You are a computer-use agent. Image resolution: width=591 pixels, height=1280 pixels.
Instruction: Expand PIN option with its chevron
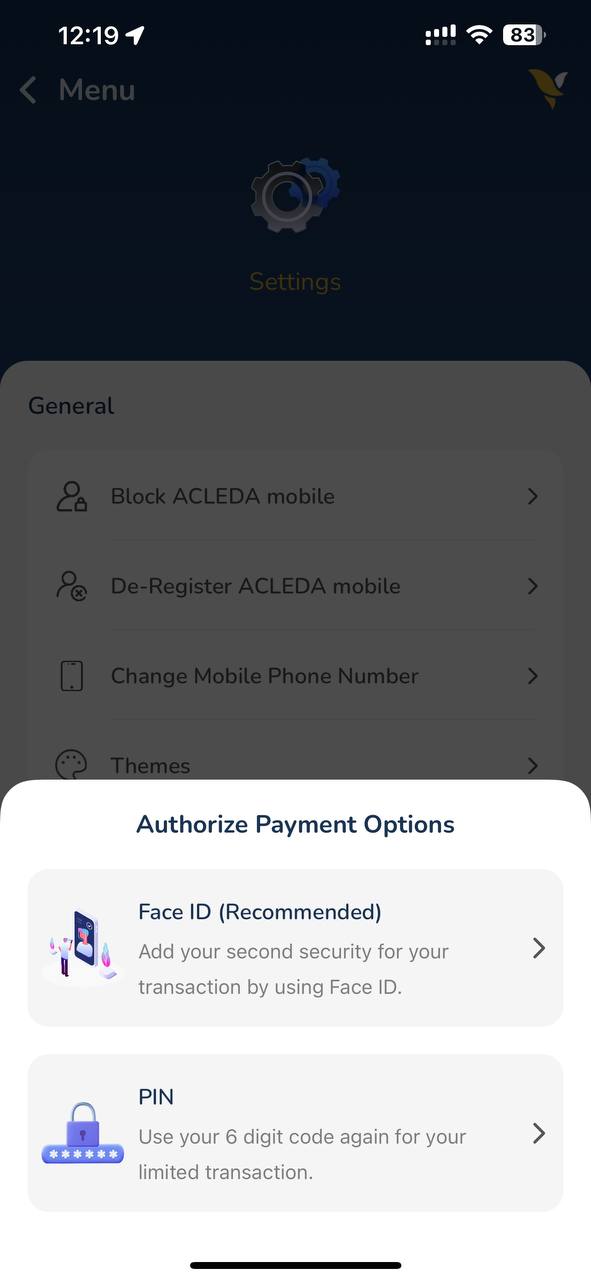tap(539, 1133)
